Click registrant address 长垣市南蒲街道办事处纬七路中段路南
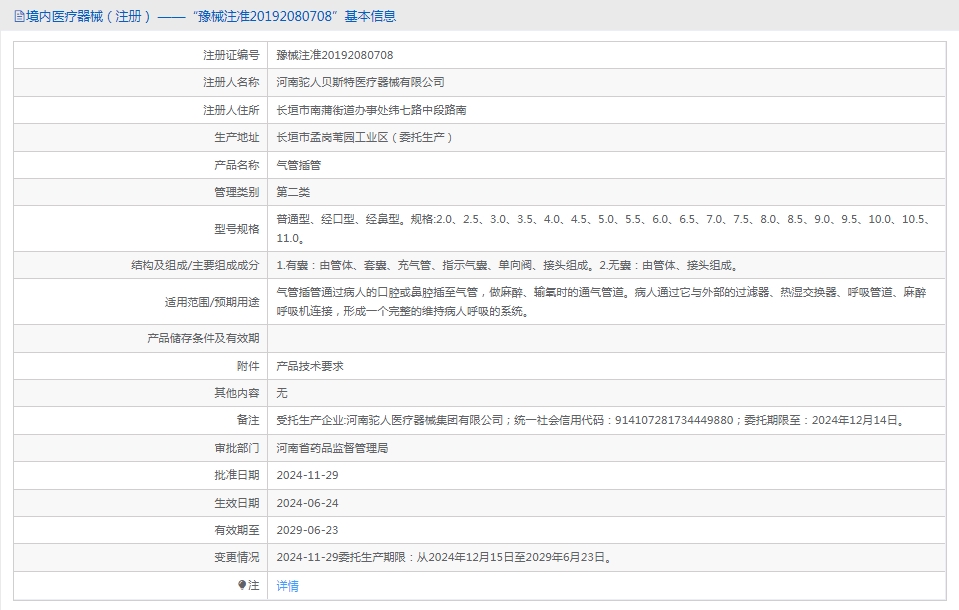 point(371,110)
